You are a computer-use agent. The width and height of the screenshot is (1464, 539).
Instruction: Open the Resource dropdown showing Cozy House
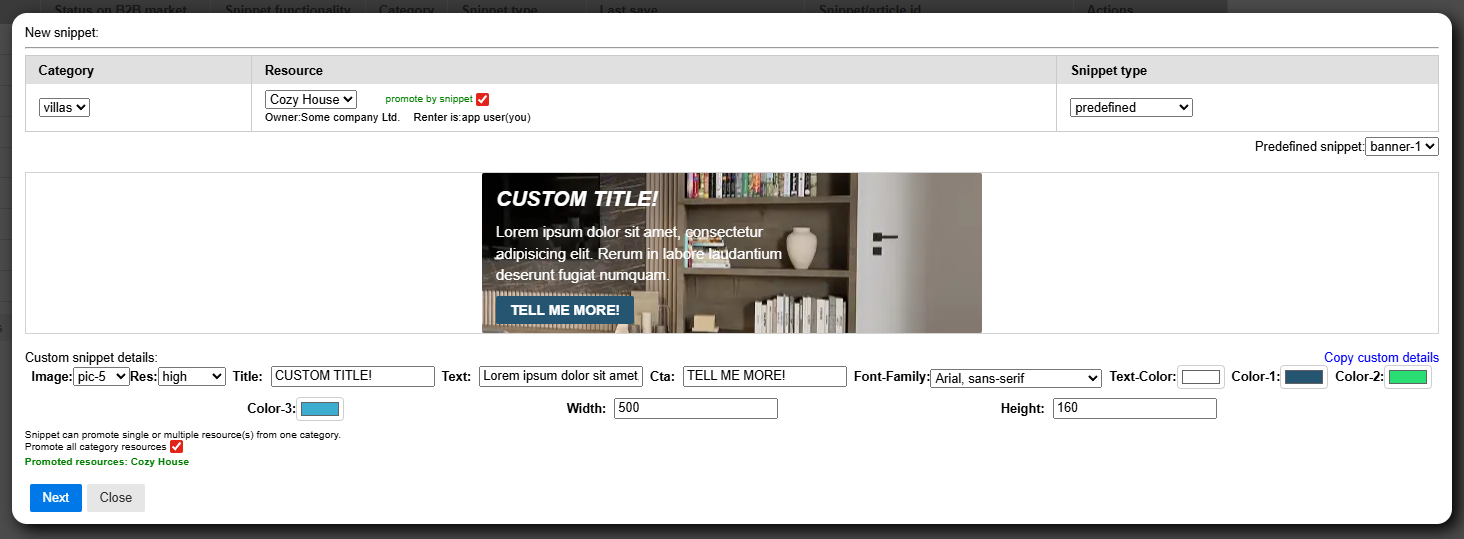pos(311,100)
